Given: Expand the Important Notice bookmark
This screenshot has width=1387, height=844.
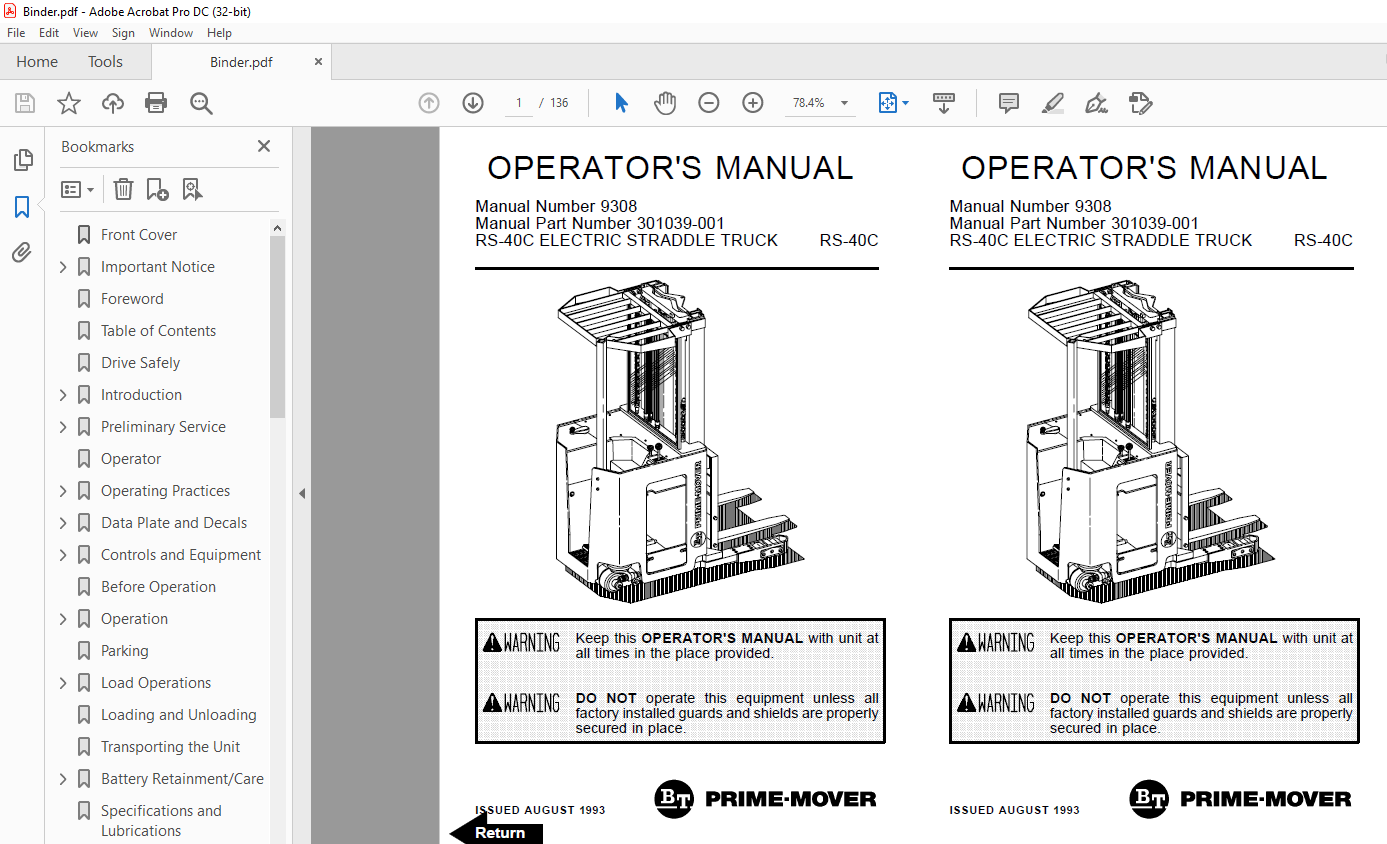Looking at the screenshot, I should coord(63,267).
